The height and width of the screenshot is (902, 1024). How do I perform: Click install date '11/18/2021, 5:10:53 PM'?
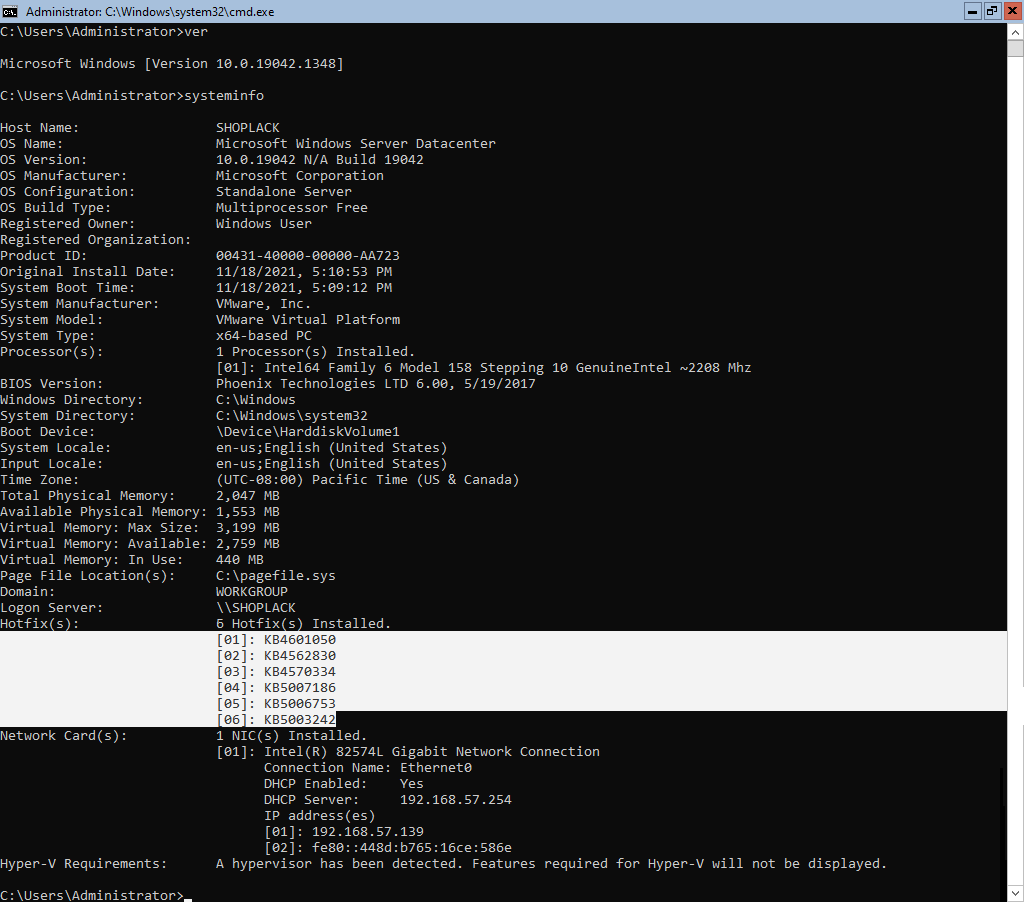point(304,272)
